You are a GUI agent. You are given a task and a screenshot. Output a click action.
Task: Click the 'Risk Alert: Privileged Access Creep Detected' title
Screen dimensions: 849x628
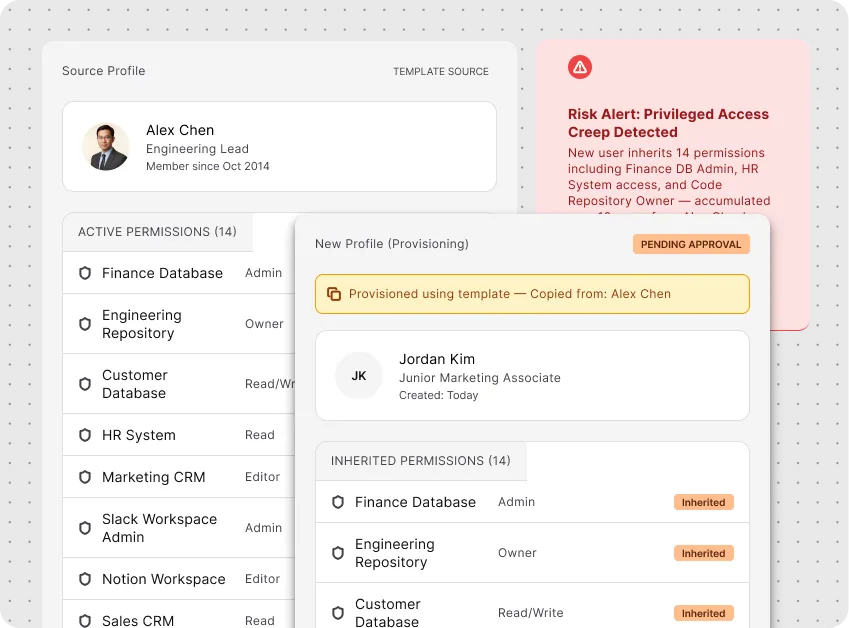pyautogui.click(x=668, y=123)
